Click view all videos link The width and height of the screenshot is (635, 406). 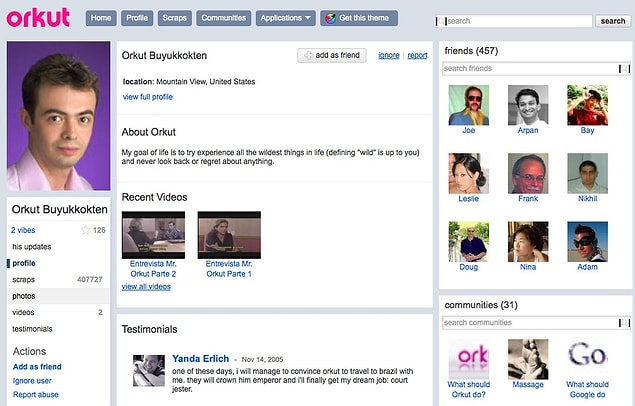coord(146,287)
